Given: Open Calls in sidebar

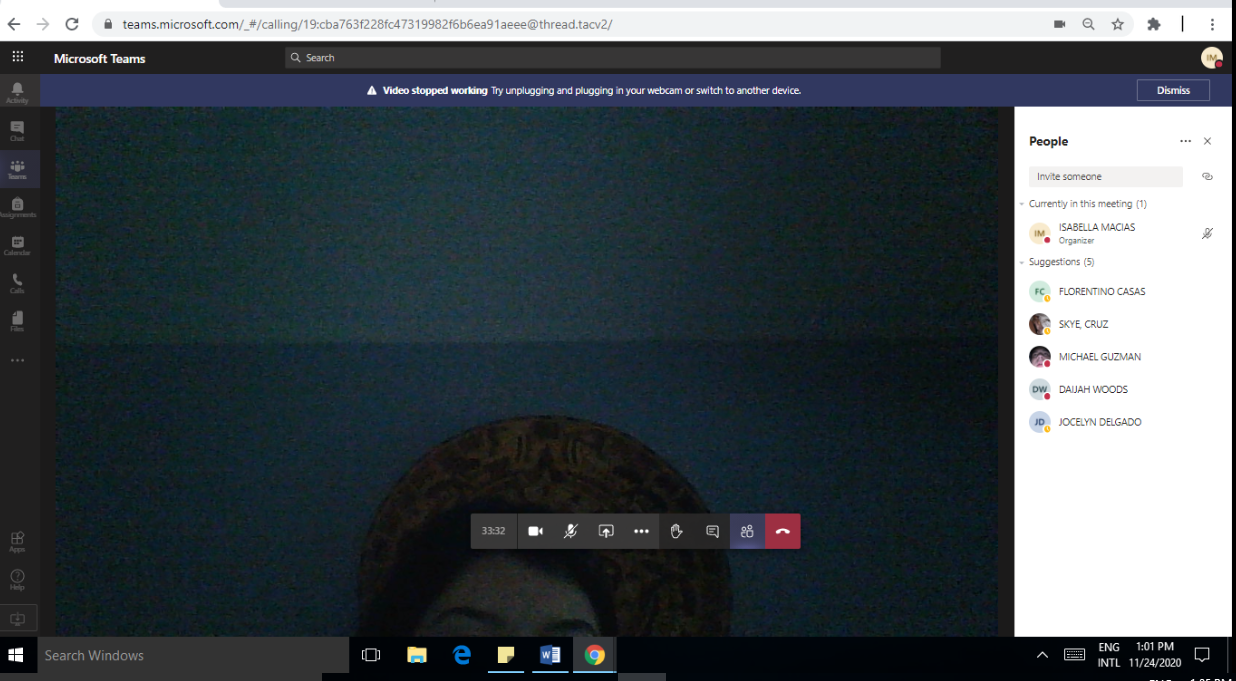Looking at the screenshot, I should 17,283.
